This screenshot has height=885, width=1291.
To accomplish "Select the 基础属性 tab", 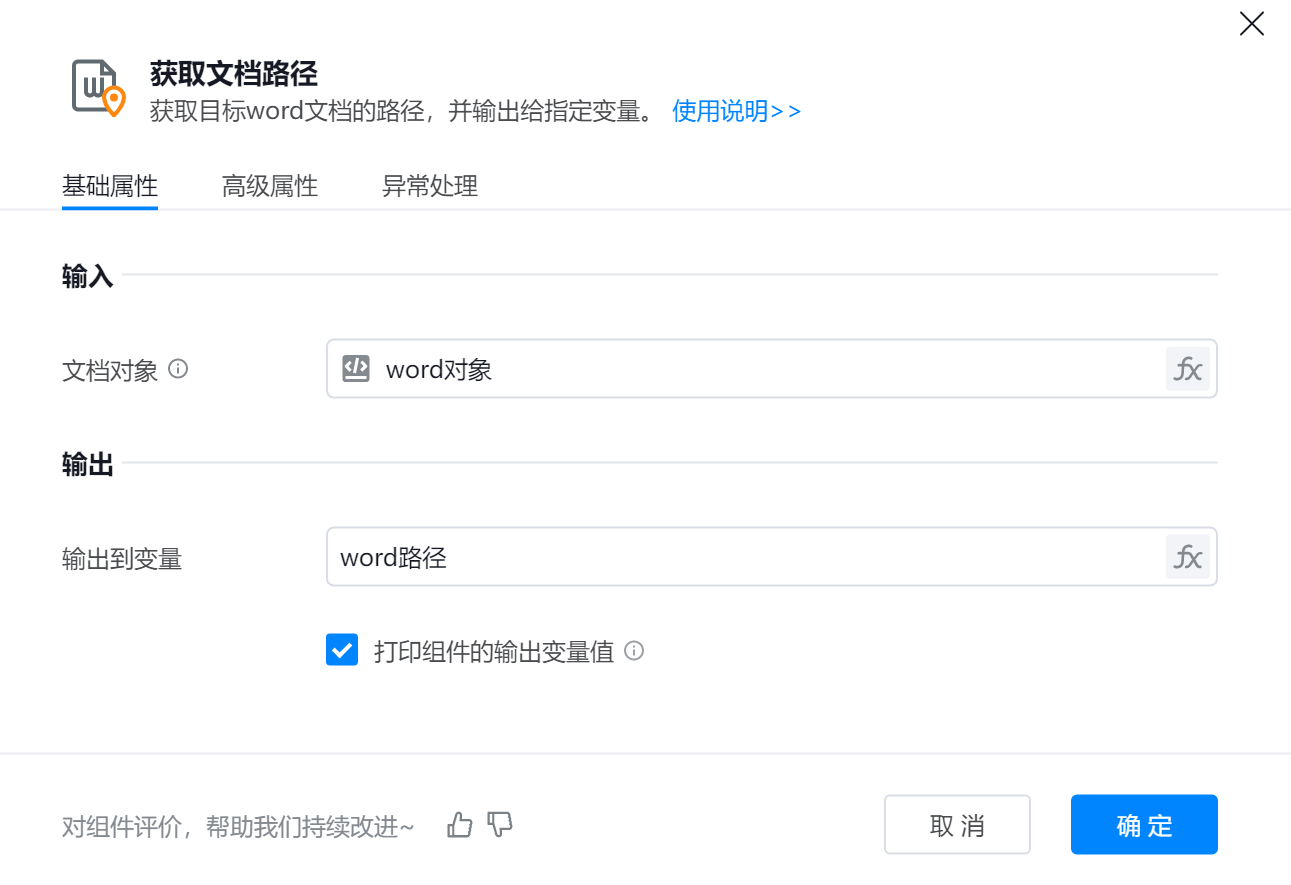I will coord(110,186).
